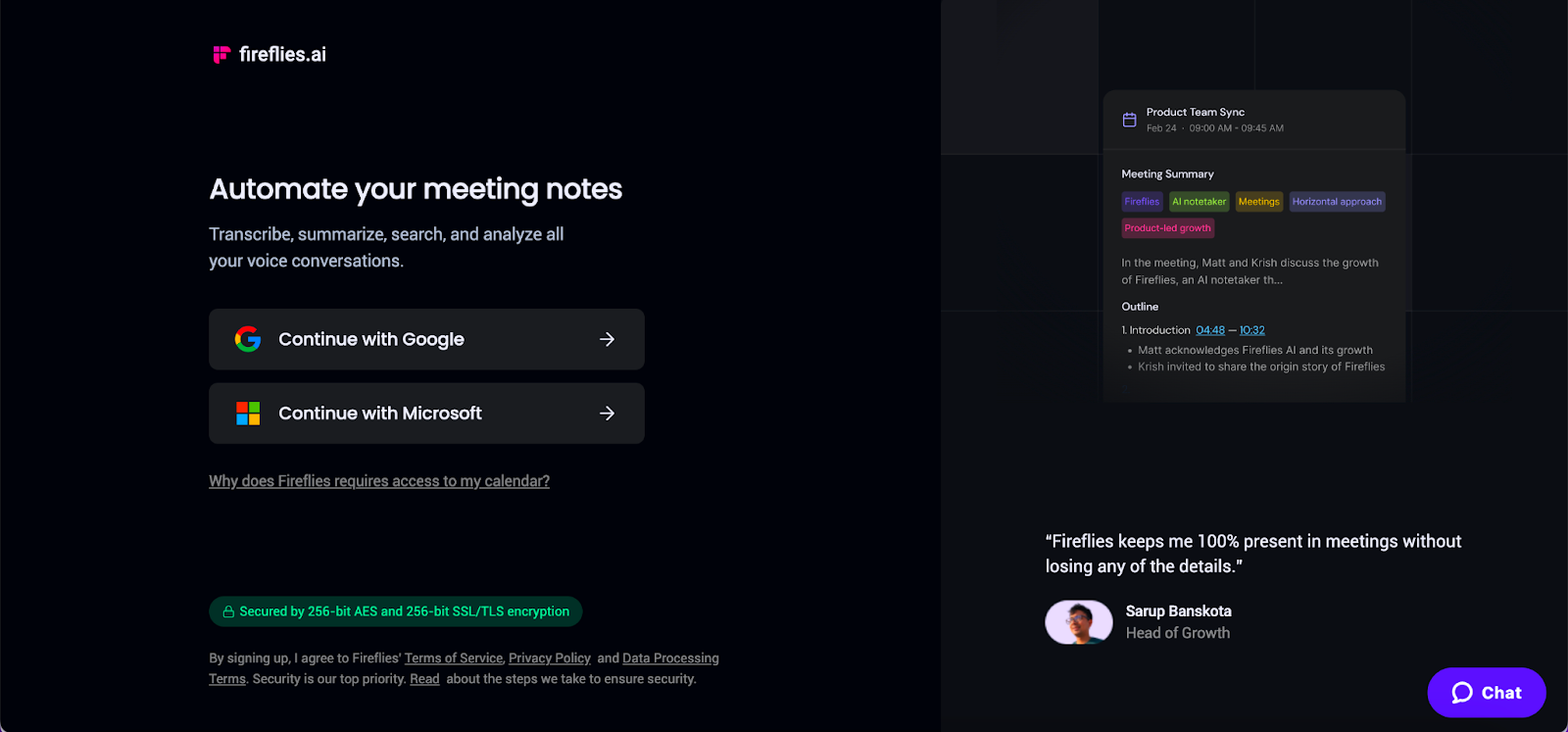Click the fireflies.ai logo
This screenshot has width=1568, height=732.
268,54
